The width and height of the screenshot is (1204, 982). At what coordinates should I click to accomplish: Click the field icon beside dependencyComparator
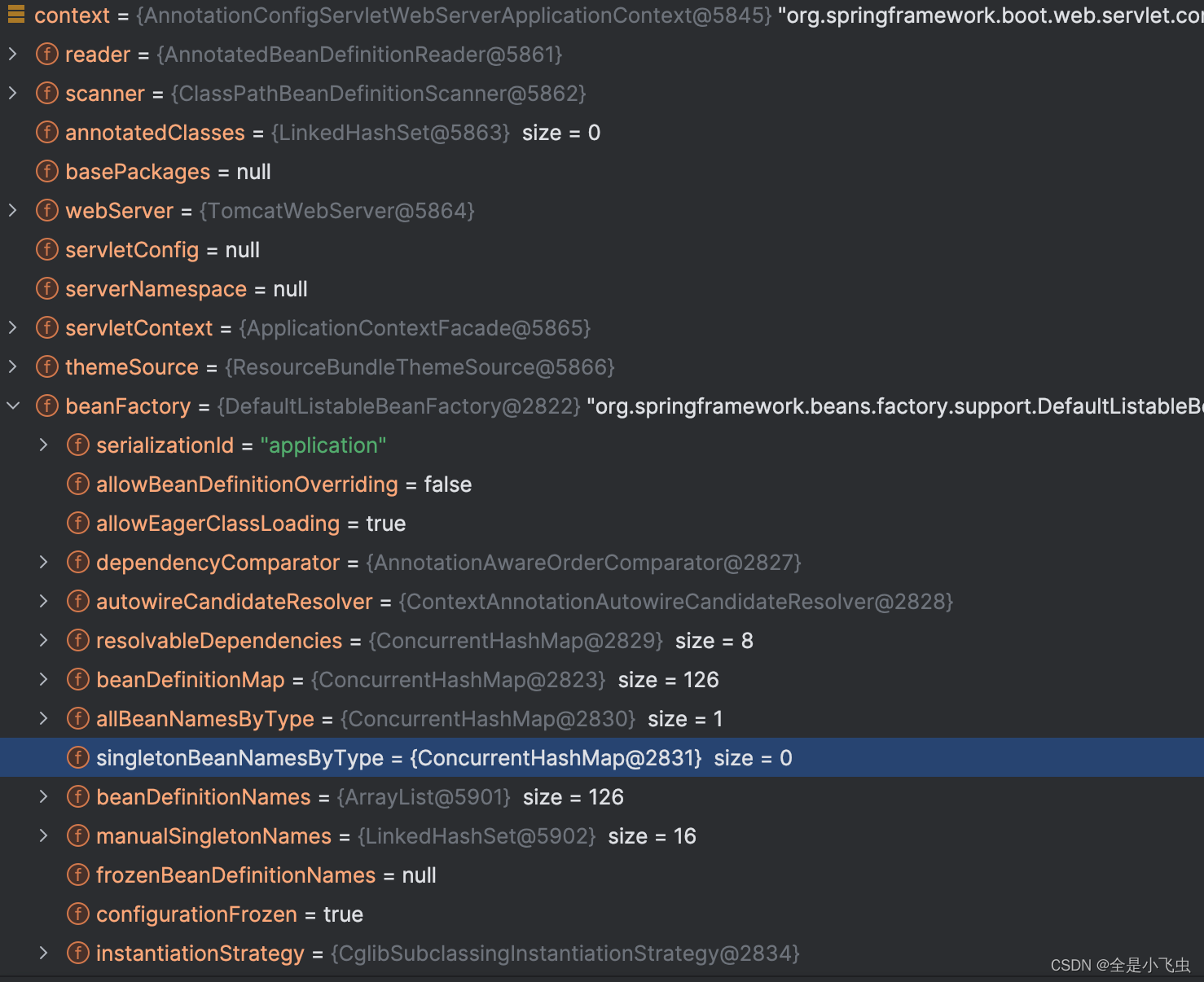coord(78,562)
